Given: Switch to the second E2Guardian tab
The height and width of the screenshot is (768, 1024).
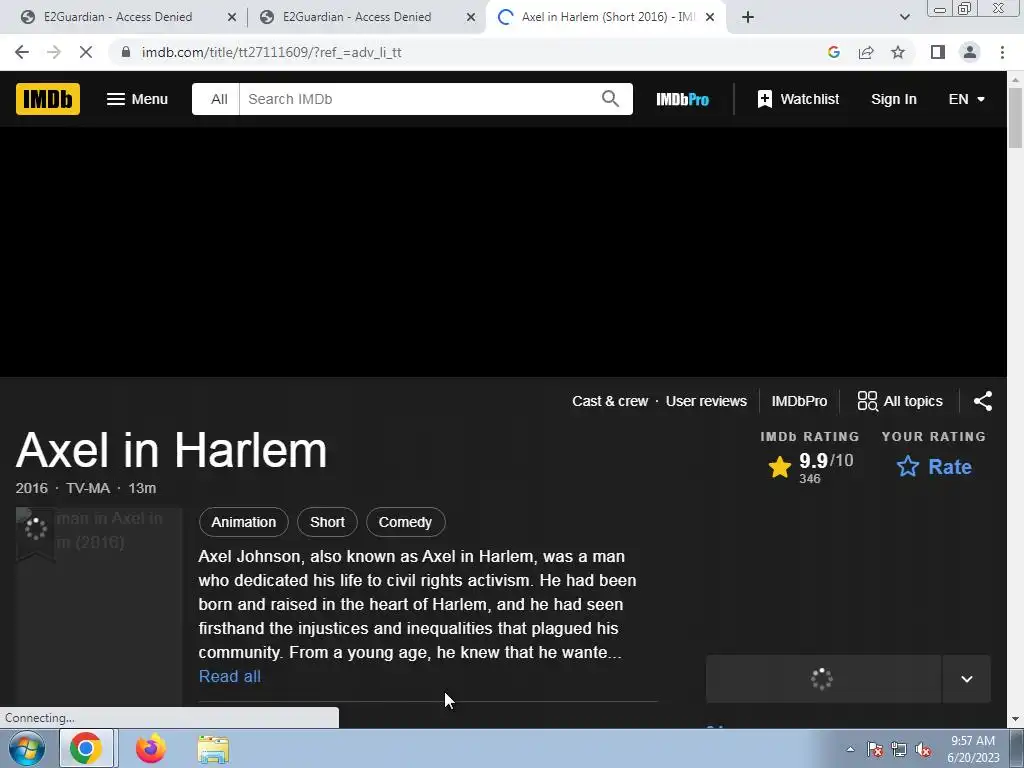Looking at the screenshot, I should tap(357, 17).
